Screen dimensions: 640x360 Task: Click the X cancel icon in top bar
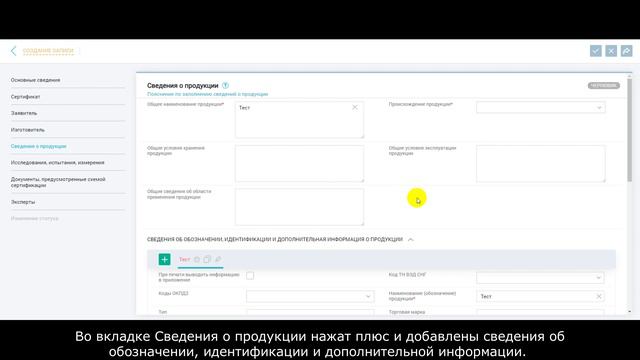[x=611, y=51]
